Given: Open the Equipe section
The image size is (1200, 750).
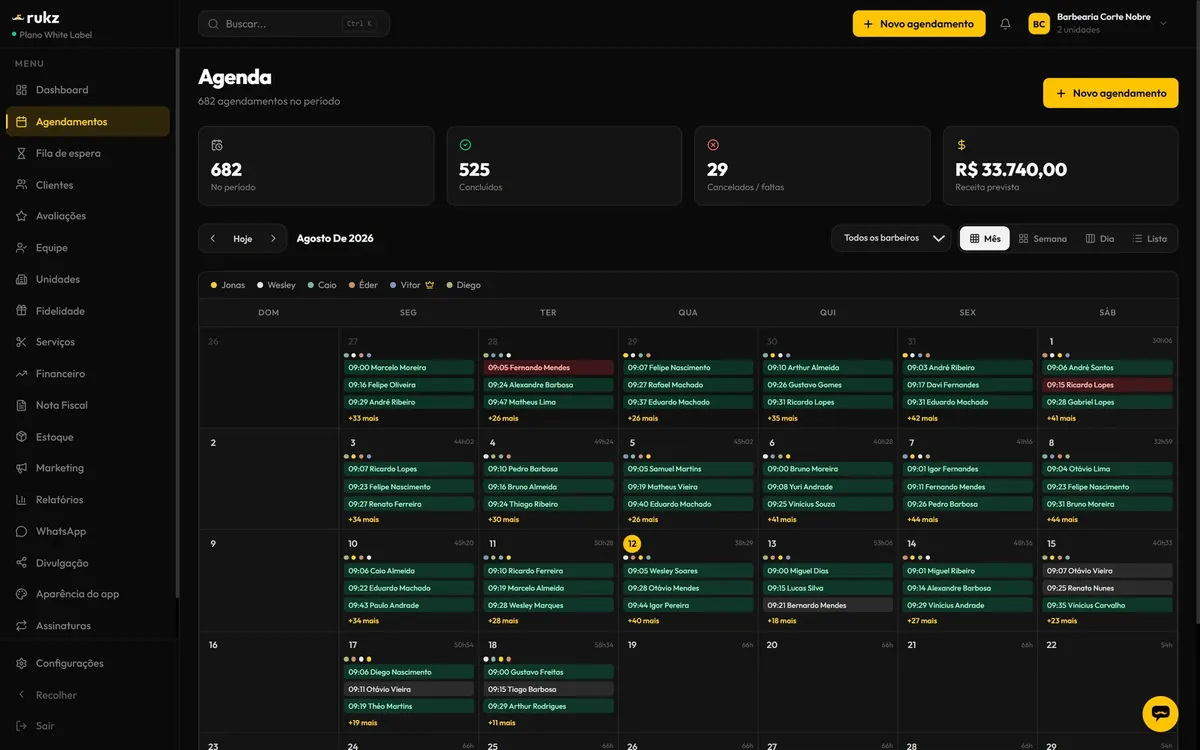Looking at the screenshot, I should tap(88, 248).
